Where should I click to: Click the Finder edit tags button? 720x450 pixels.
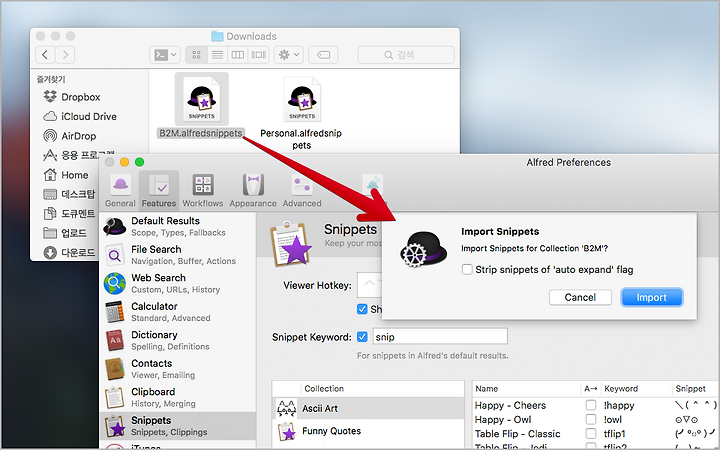coord(323,55)
